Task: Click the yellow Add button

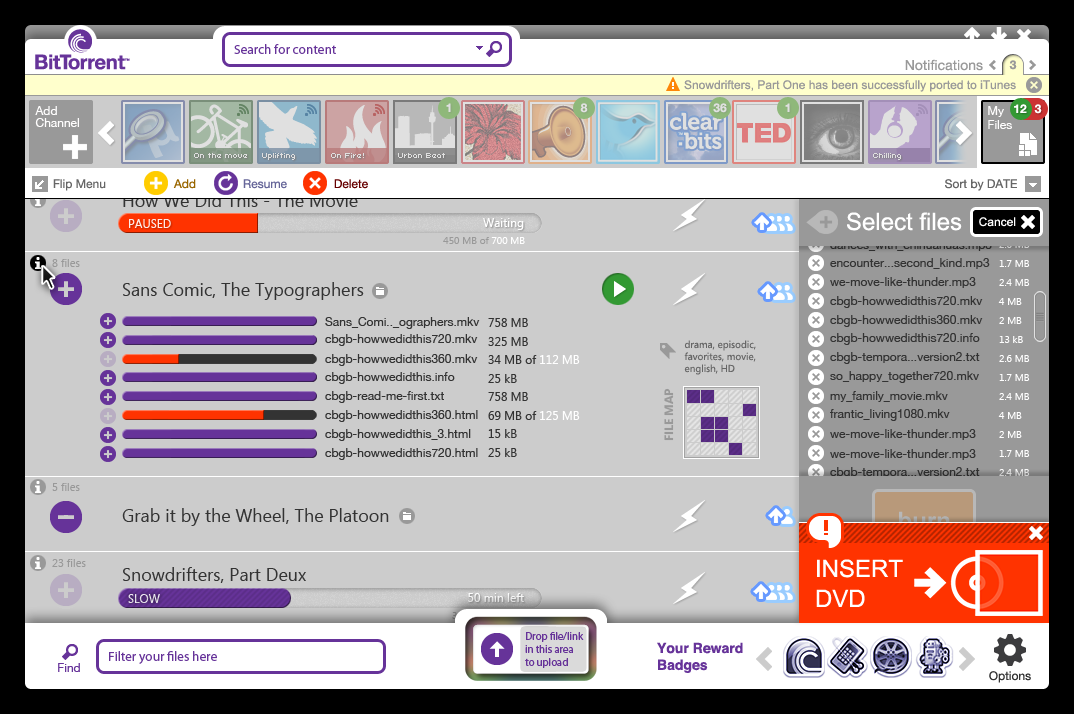Action: (155, 183)
